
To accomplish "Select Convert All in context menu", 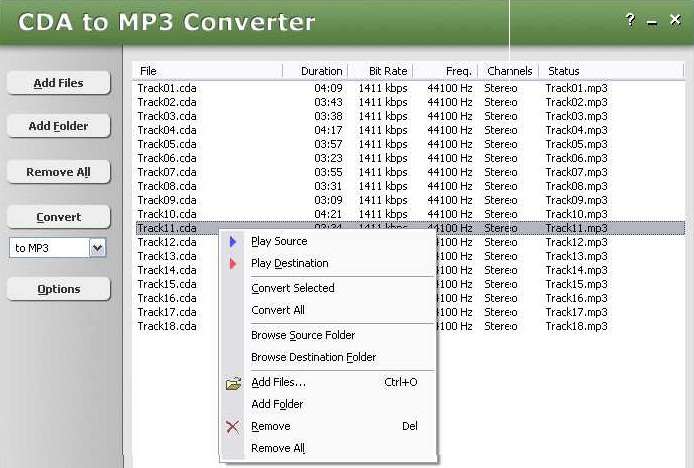I will [x=277, y=310].
